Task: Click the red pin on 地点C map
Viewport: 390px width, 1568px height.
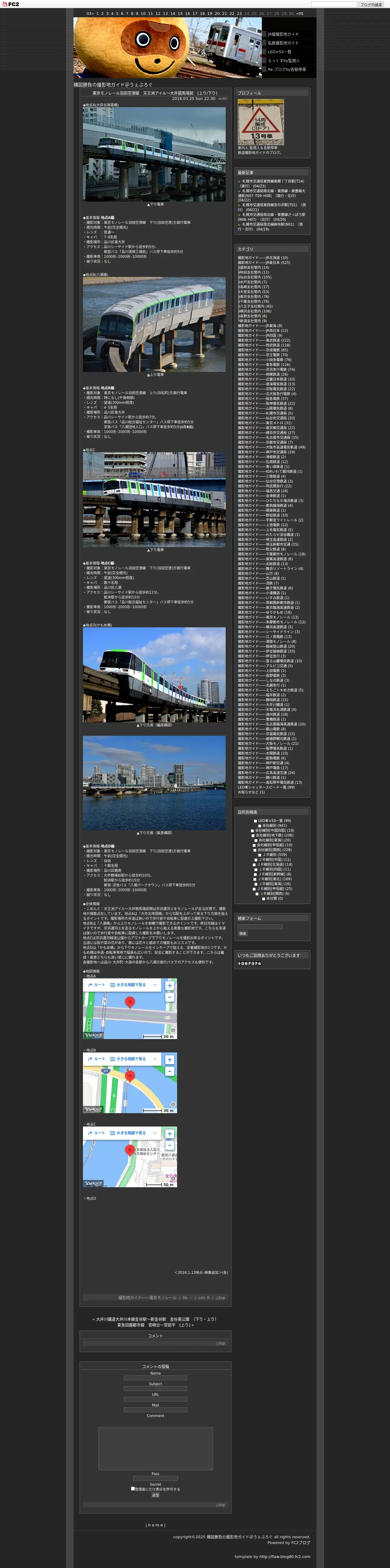Action: [x=130, y=1150]
